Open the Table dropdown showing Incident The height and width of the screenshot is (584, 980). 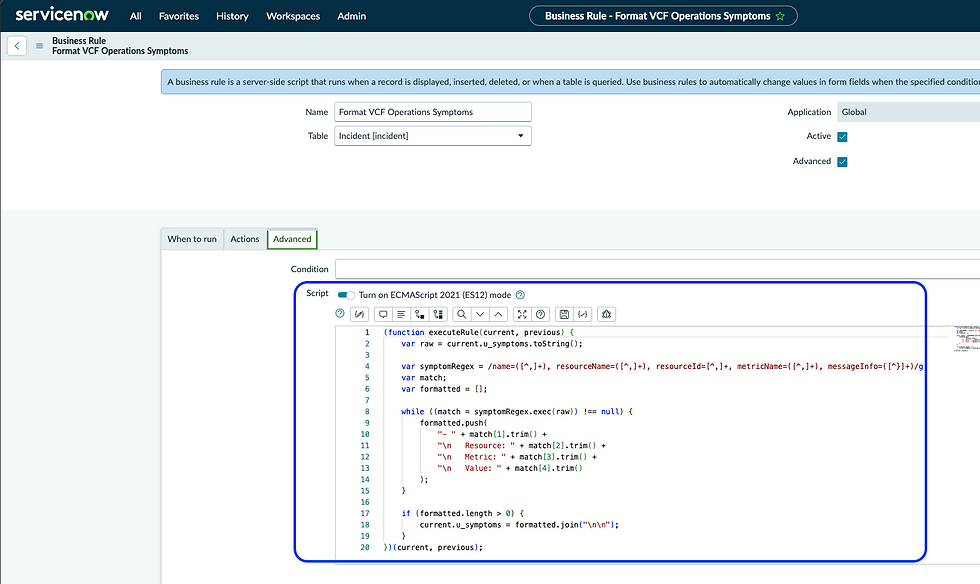(432, 136)
